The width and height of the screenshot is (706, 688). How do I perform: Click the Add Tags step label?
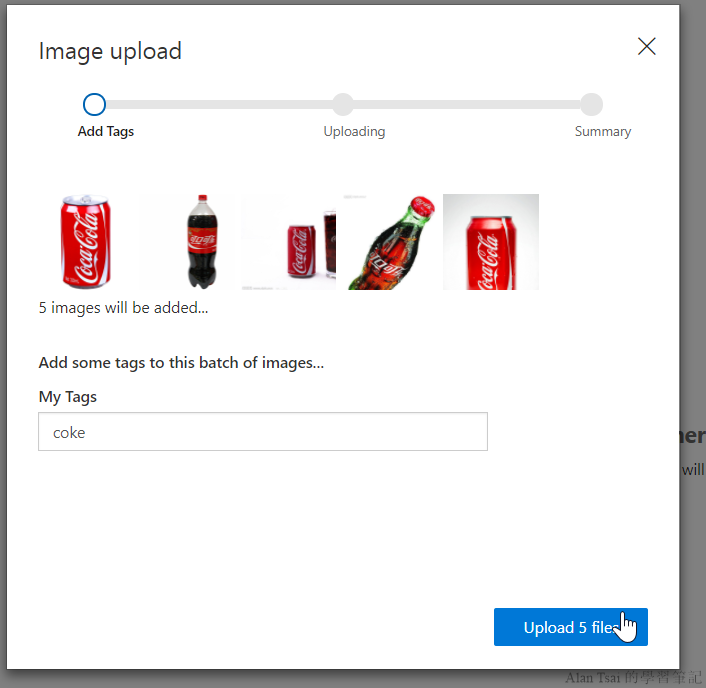click(106, 131)
